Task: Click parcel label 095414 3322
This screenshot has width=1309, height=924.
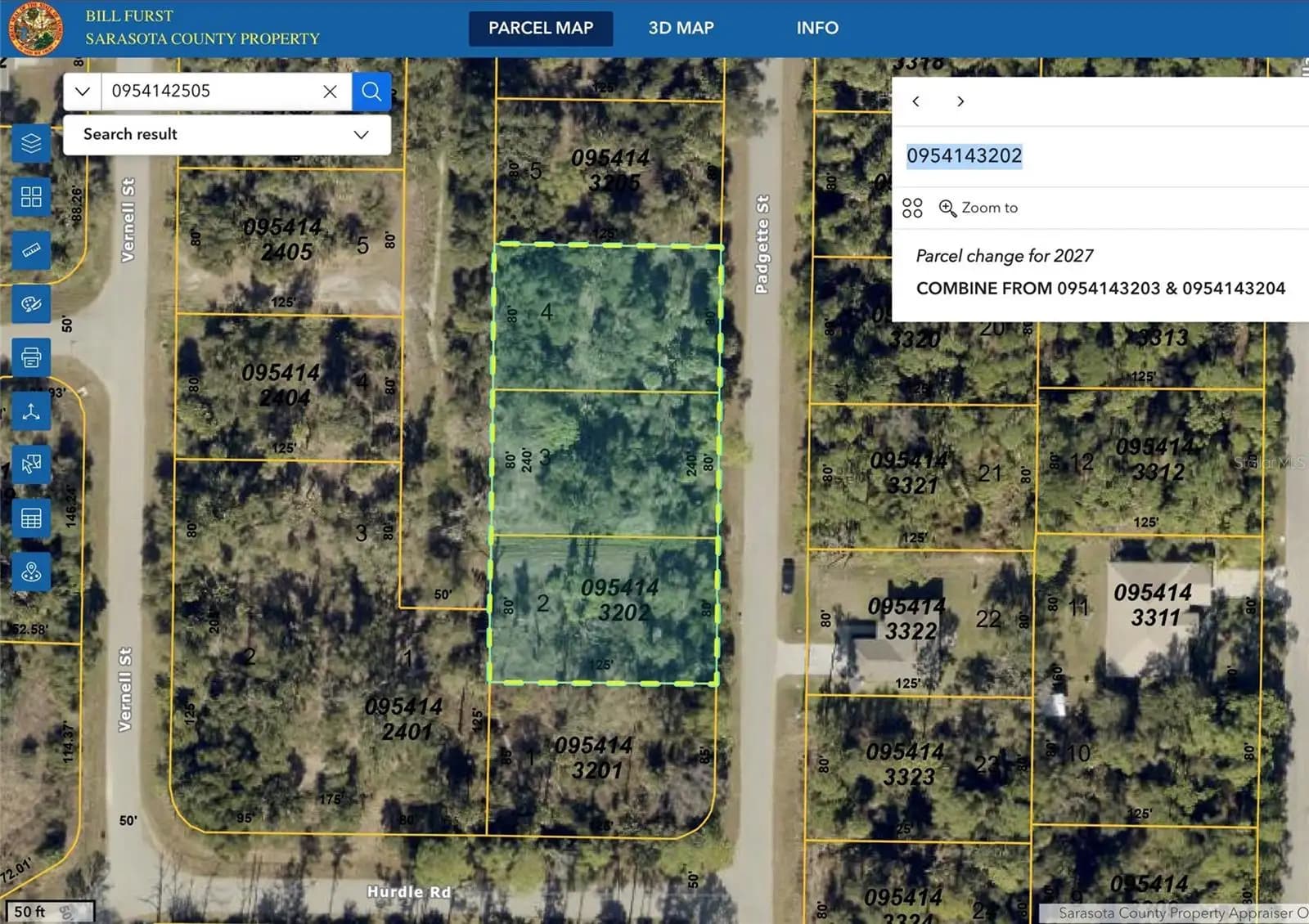Action: (x=908, y=618)
